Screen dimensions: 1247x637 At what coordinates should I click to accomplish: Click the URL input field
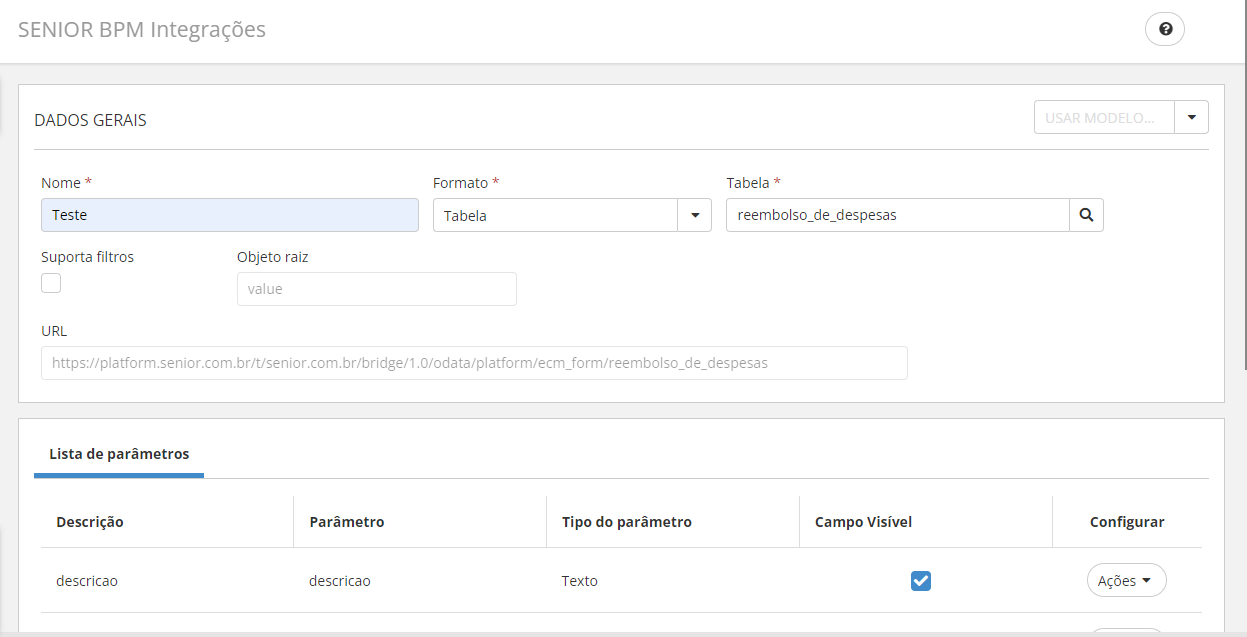474,363
